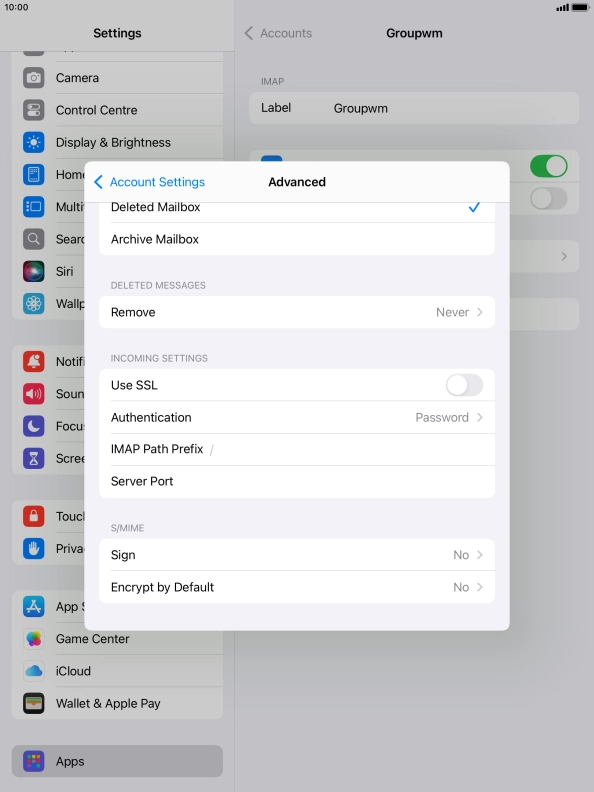
Task: Tap the Control Centre icon
Action: tap(33, 110)
